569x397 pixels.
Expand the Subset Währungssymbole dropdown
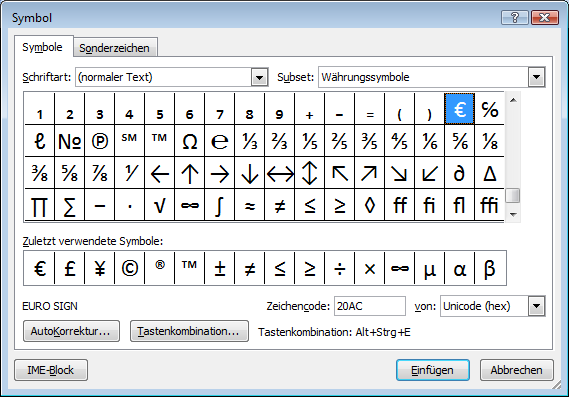536,77
